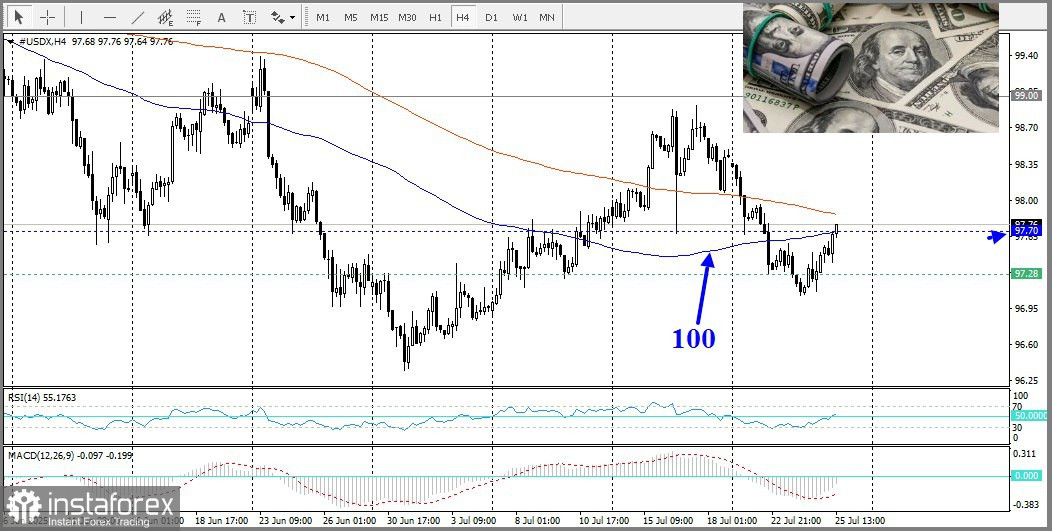Click the 25 Jul 13:00 time label
Image resolution: width=1052 pixels, height=531 pixels.
860,521
